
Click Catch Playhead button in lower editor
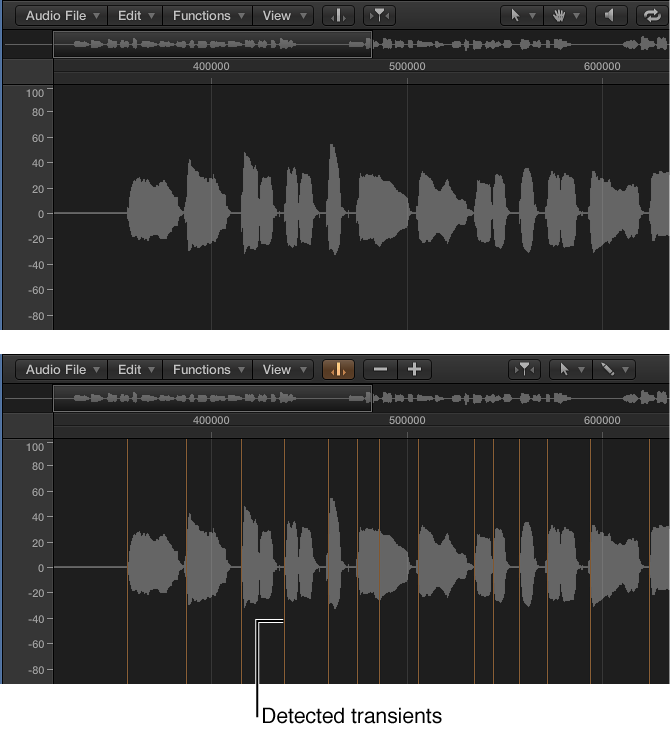524,370
